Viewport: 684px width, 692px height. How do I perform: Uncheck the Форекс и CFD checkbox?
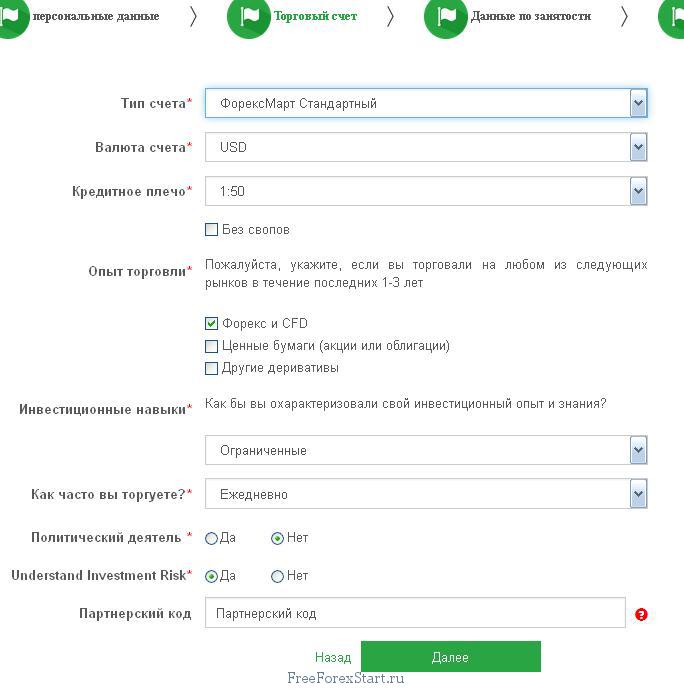[x=211, y=324]
